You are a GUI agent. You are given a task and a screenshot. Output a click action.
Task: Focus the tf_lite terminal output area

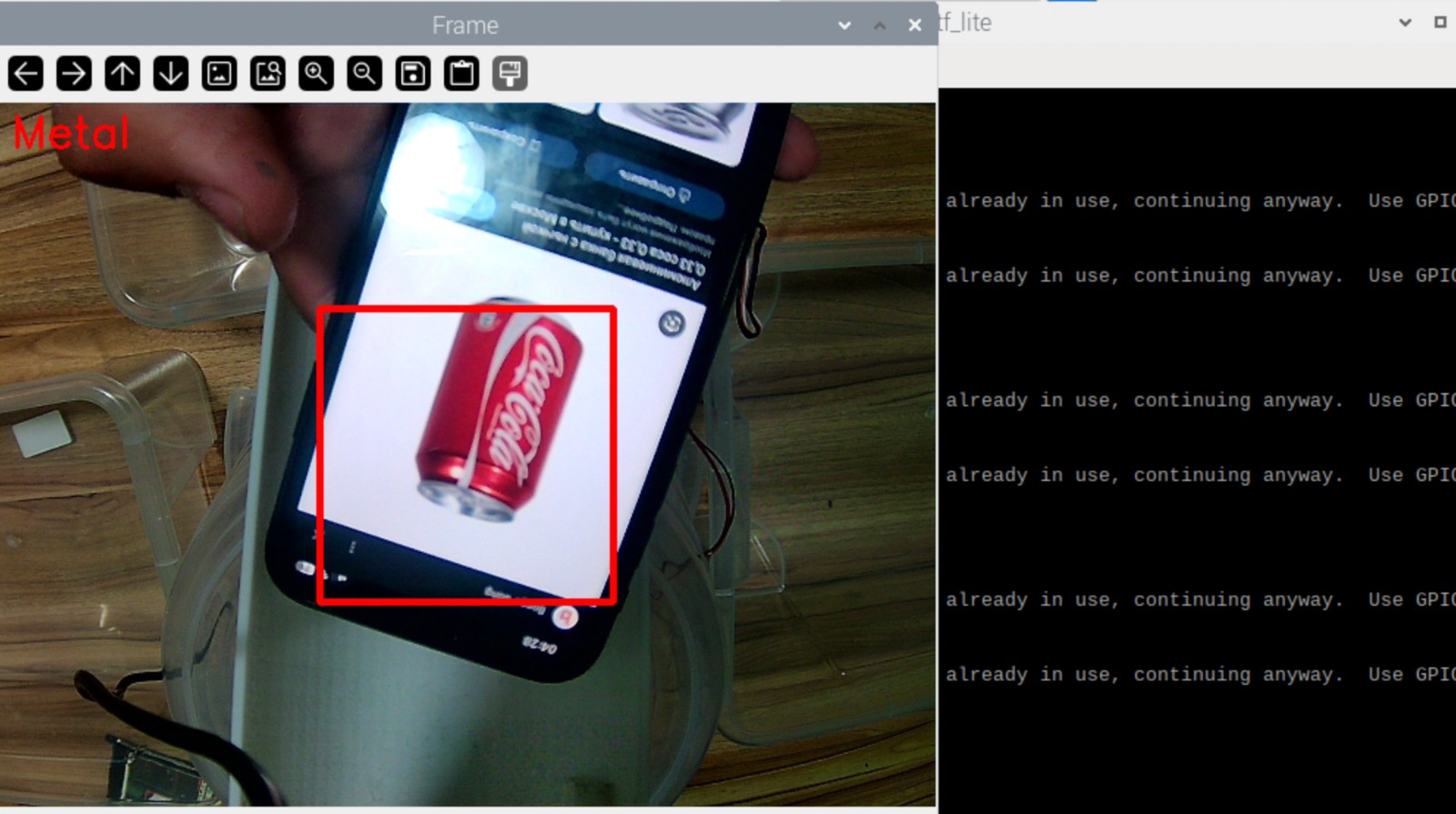click(1198, 450)
